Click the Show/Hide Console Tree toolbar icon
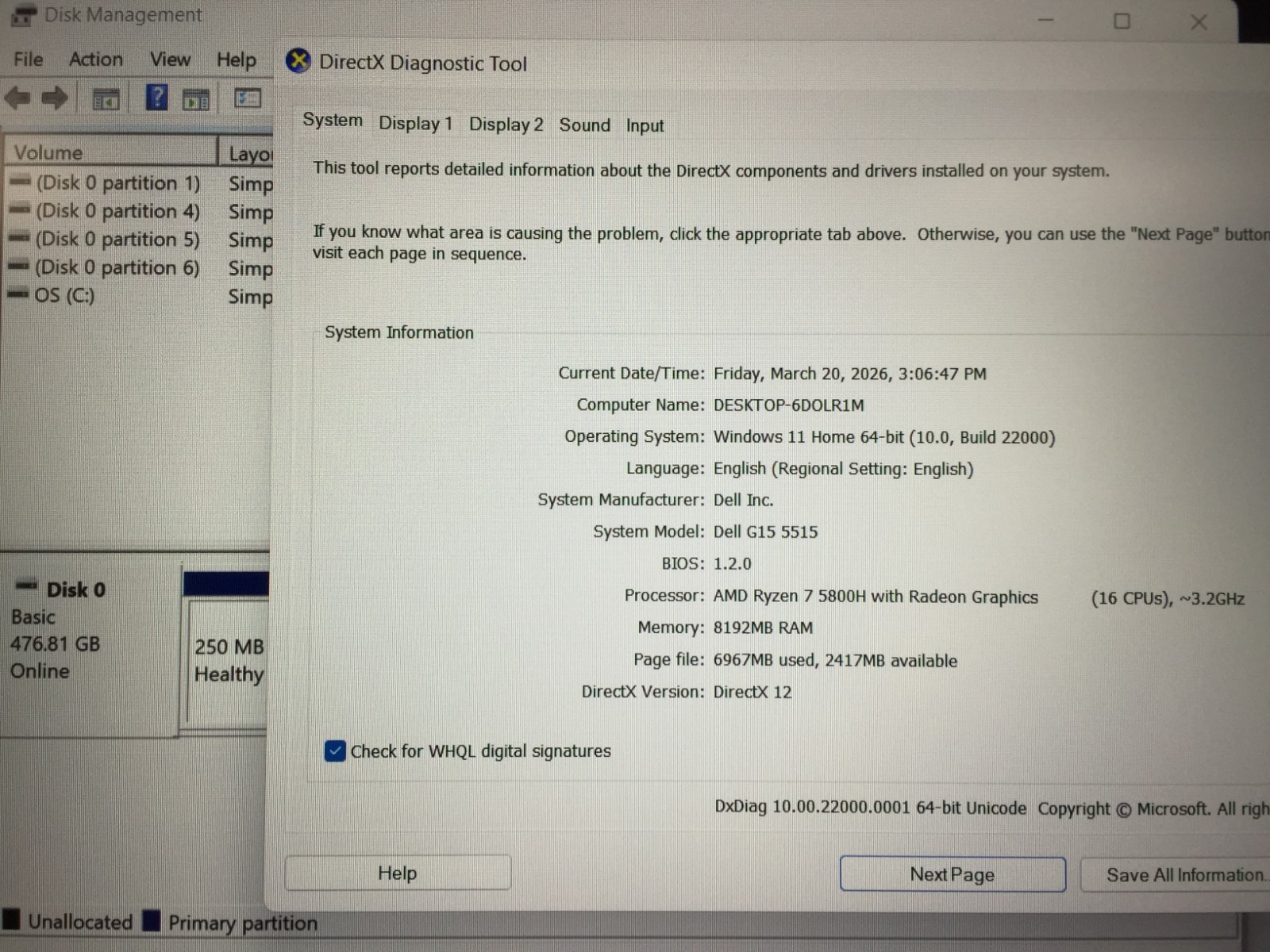The height and width of the screenshot is (952, 1270). pos(106,100)
